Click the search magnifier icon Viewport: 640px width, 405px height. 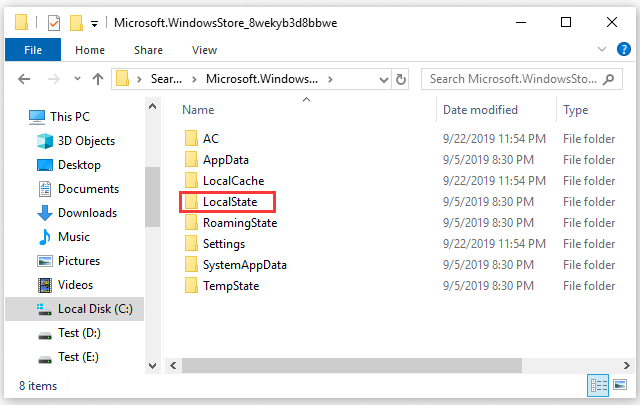pyautogui.click(x=609, y=79)
